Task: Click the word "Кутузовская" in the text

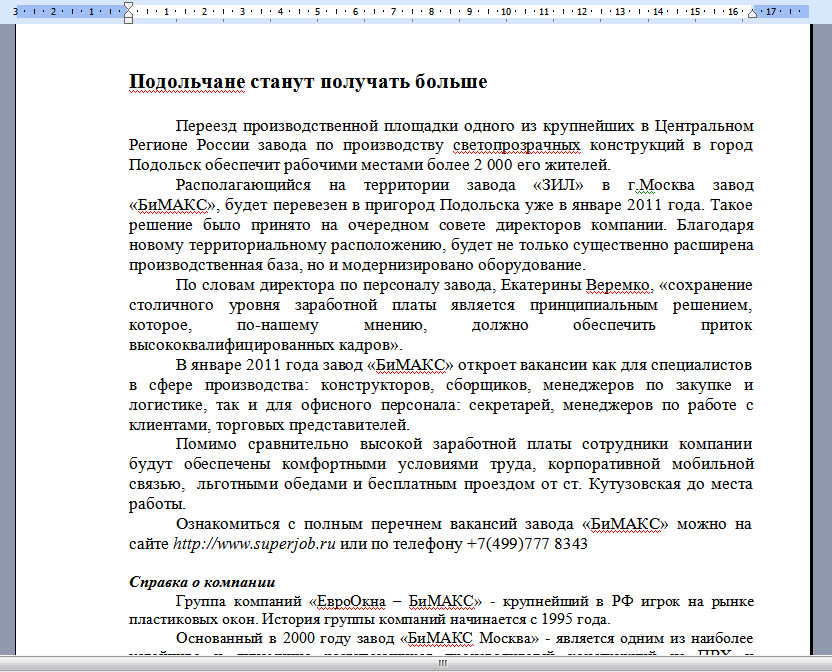Action: pyautogui.click(x=635, y=485)
